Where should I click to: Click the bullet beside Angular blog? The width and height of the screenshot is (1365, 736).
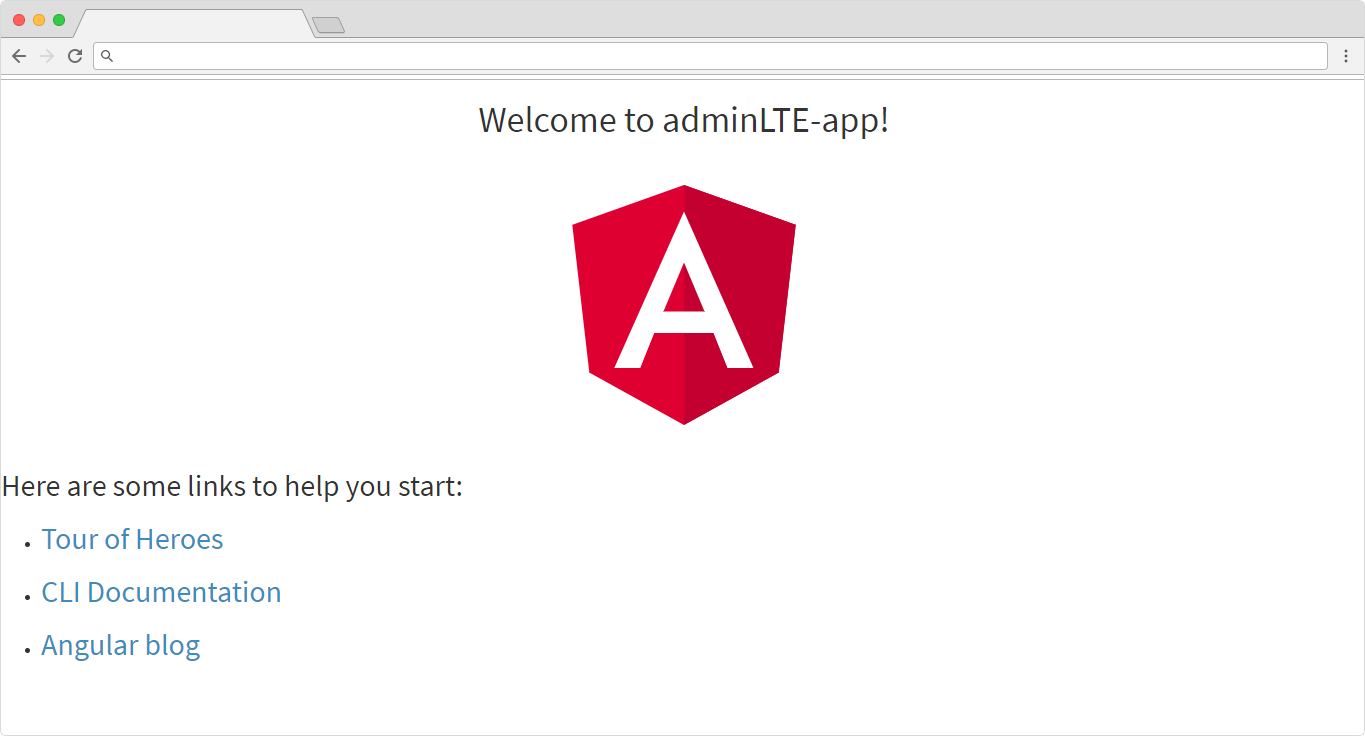[x=28, y=649]
